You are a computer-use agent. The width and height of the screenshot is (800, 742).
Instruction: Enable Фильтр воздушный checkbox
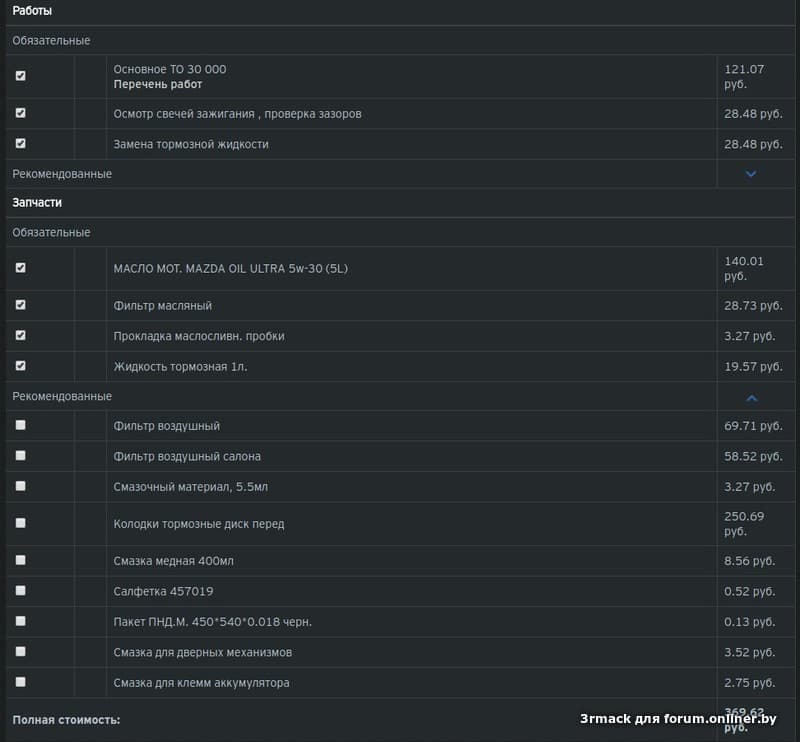click(21, 425)
